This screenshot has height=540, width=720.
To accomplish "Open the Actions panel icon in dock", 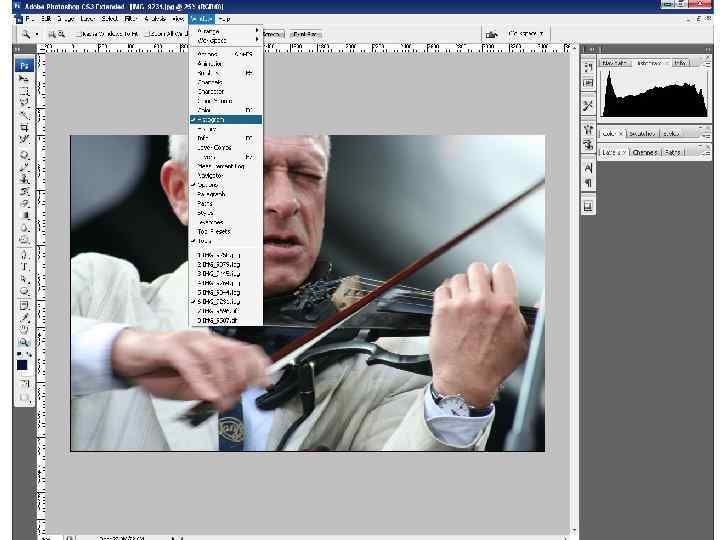I will [x=588, y=83].
